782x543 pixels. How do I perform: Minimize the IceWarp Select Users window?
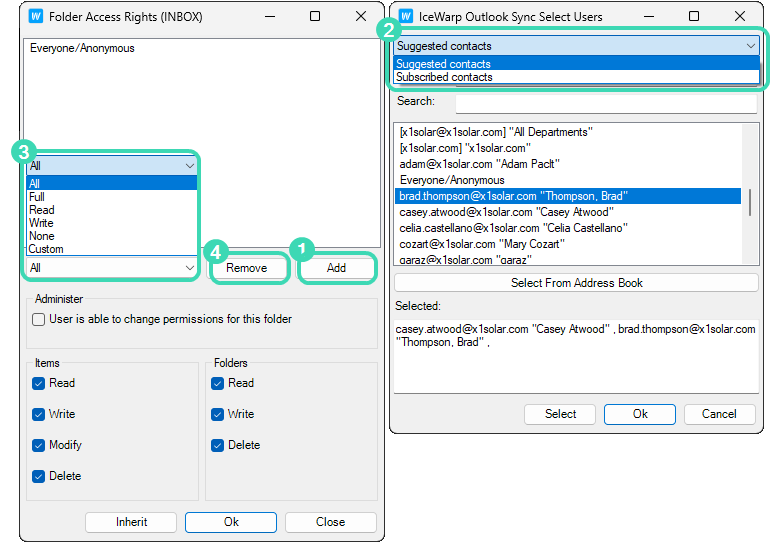[x=649, y=16]
